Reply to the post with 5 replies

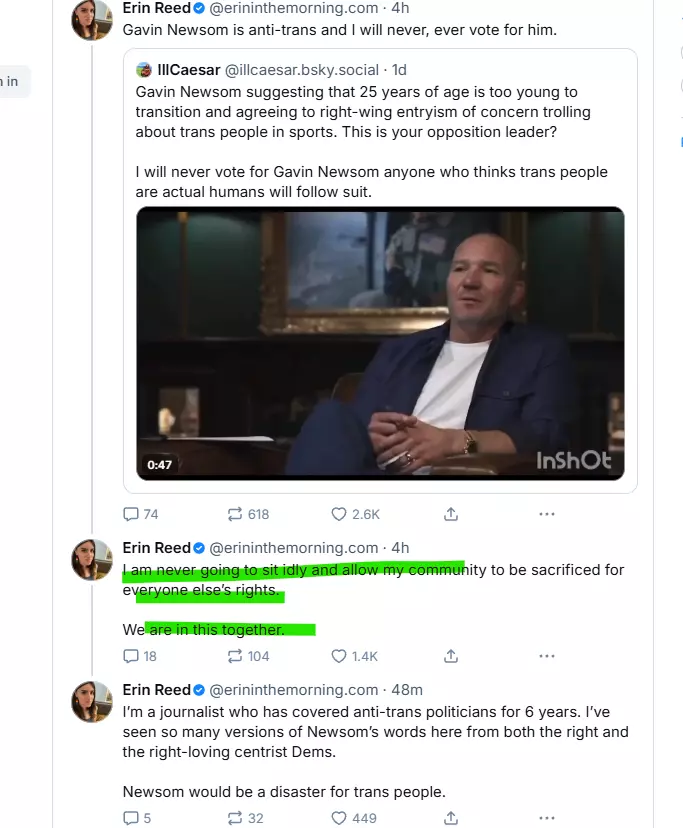[x=131, y=818]
